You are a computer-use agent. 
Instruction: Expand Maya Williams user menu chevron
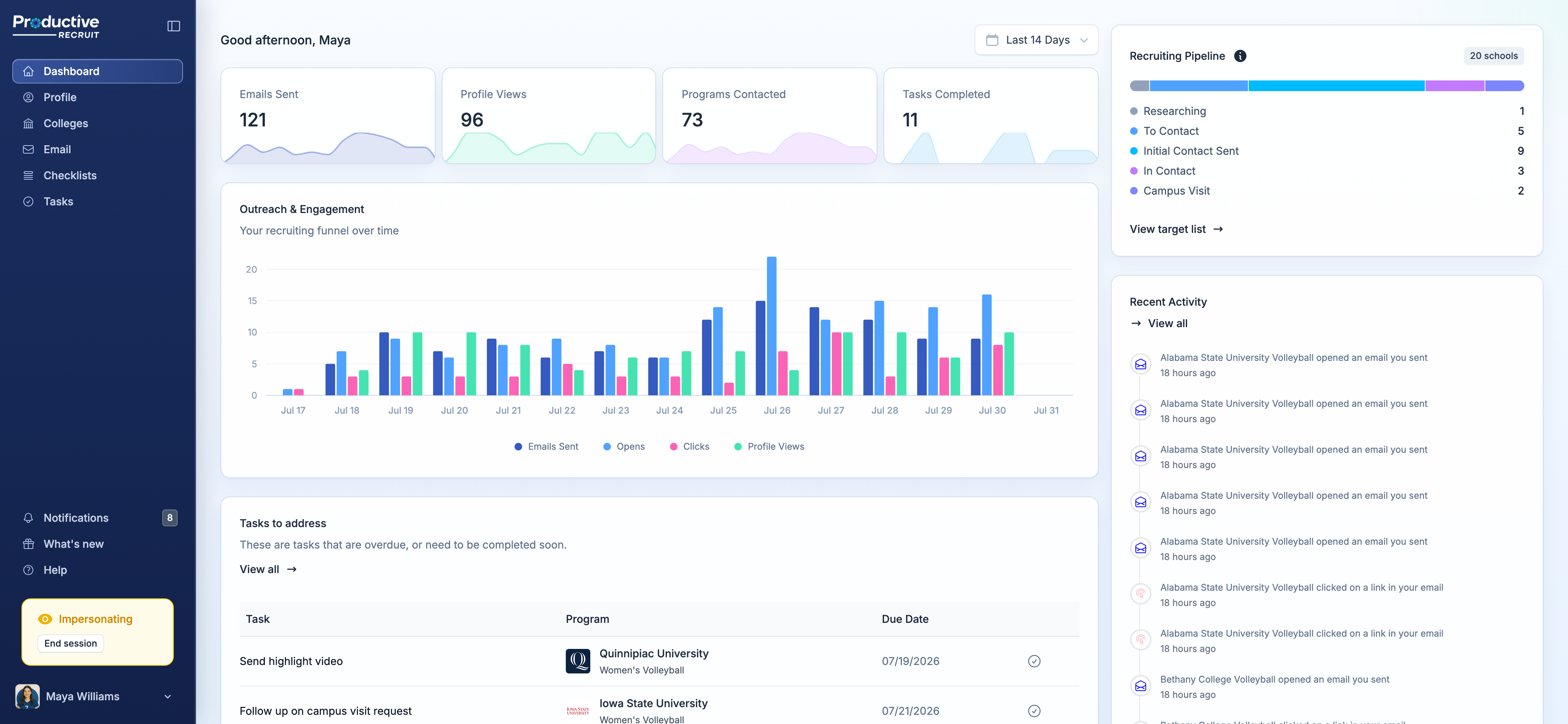167,696
